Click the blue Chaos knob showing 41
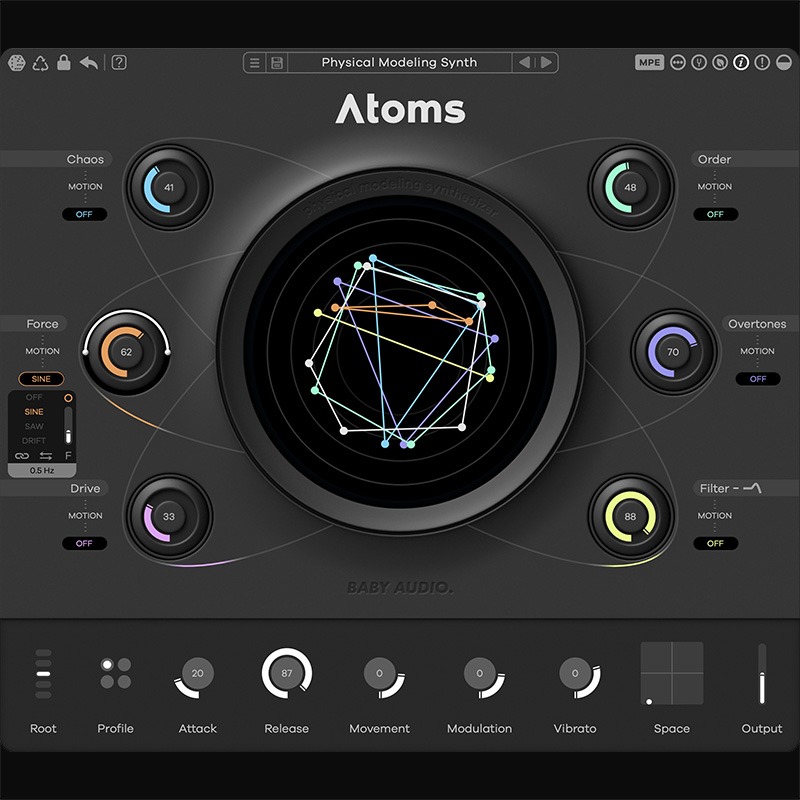 click(x=169, y=187)
